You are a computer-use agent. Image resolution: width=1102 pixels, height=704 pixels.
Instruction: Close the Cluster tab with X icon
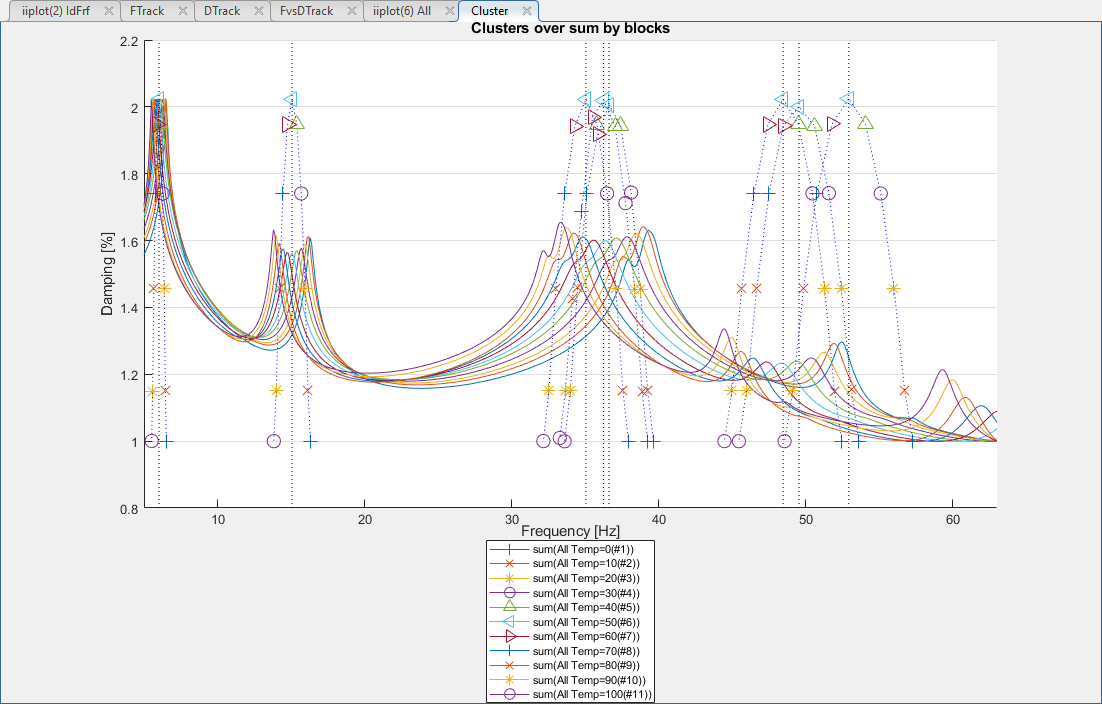(x=526, y=11)
